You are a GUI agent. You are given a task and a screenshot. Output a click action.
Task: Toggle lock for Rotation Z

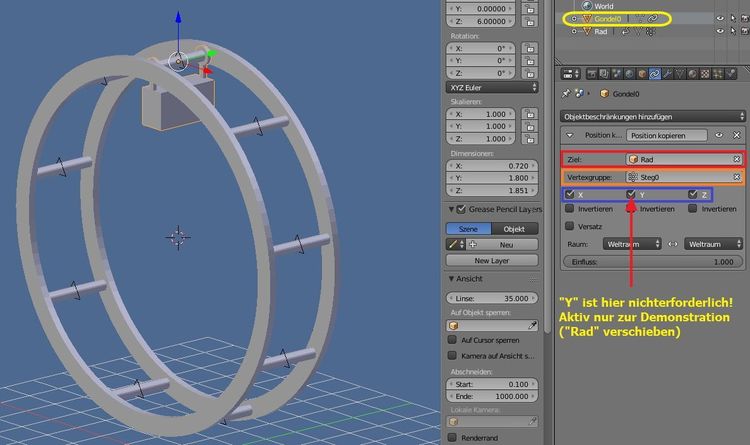pos(529,73)
